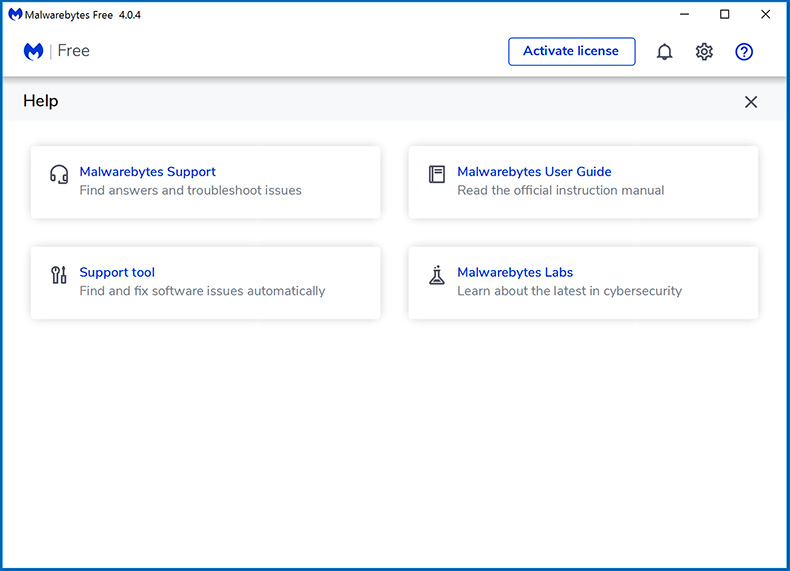Screen dimensions: 790x571
Task: Click "Read the official instruction manual" text
Action: point(561,191)
